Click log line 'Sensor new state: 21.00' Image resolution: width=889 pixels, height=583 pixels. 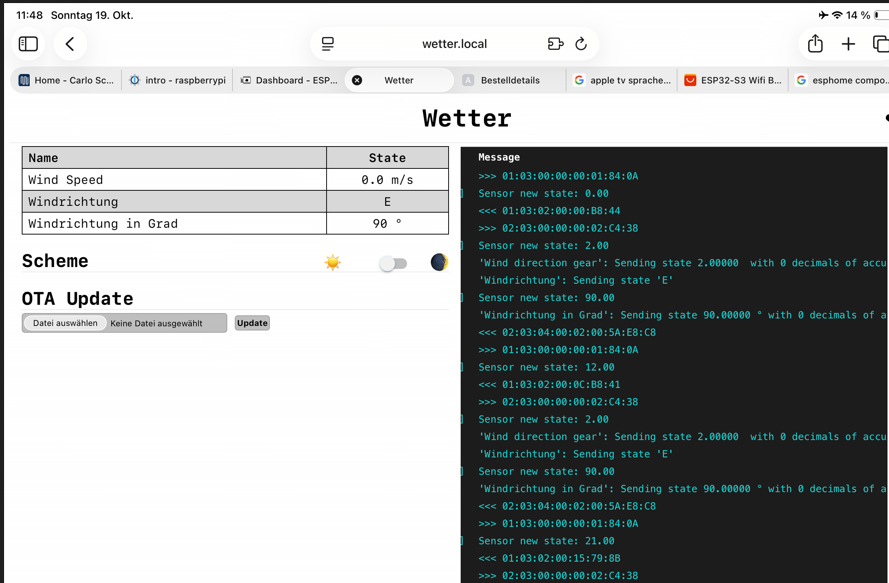(x=546, y=541)
